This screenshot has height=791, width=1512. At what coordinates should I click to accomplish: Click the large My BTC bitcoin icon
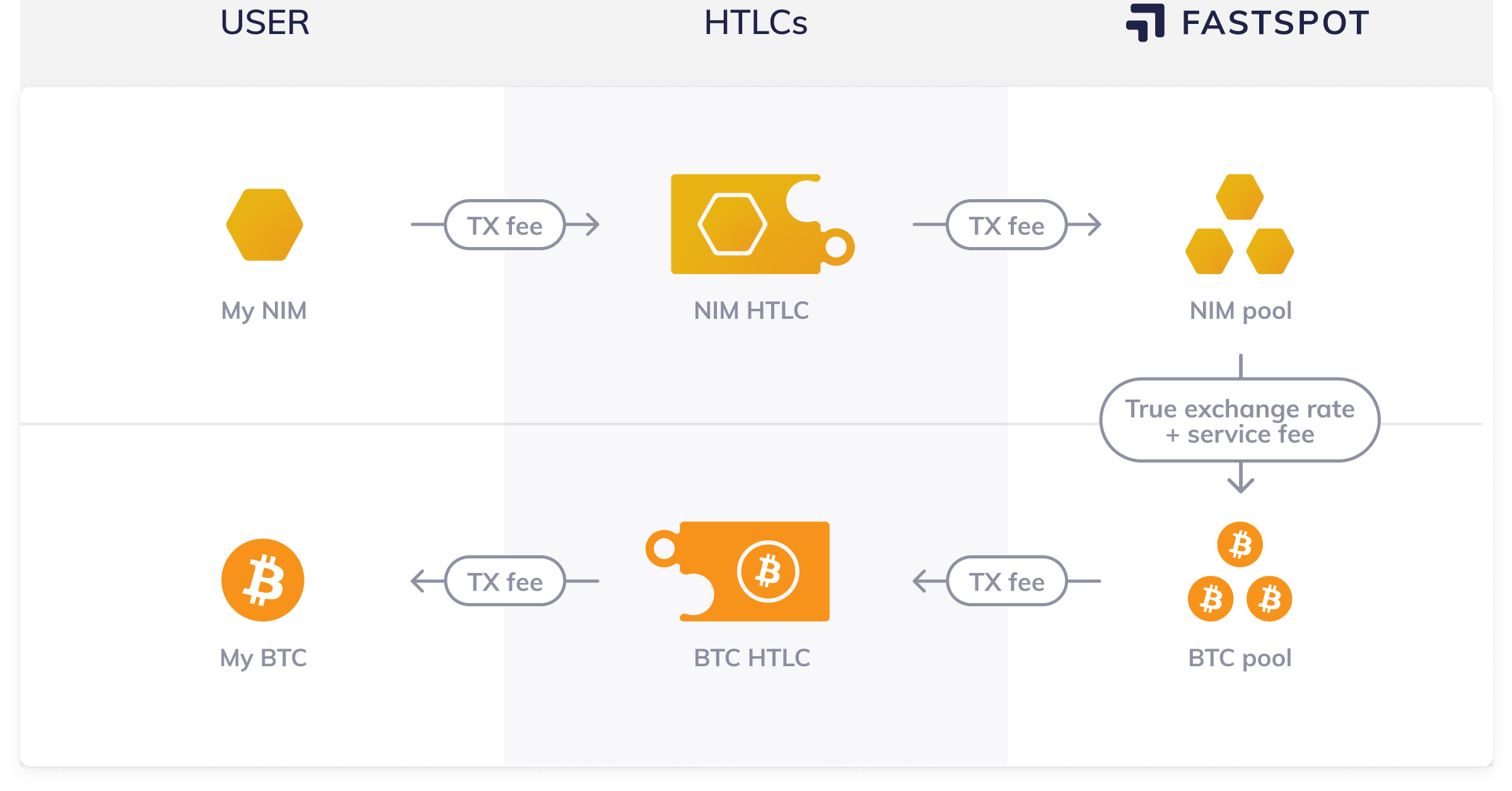click(x=263, y=580)
